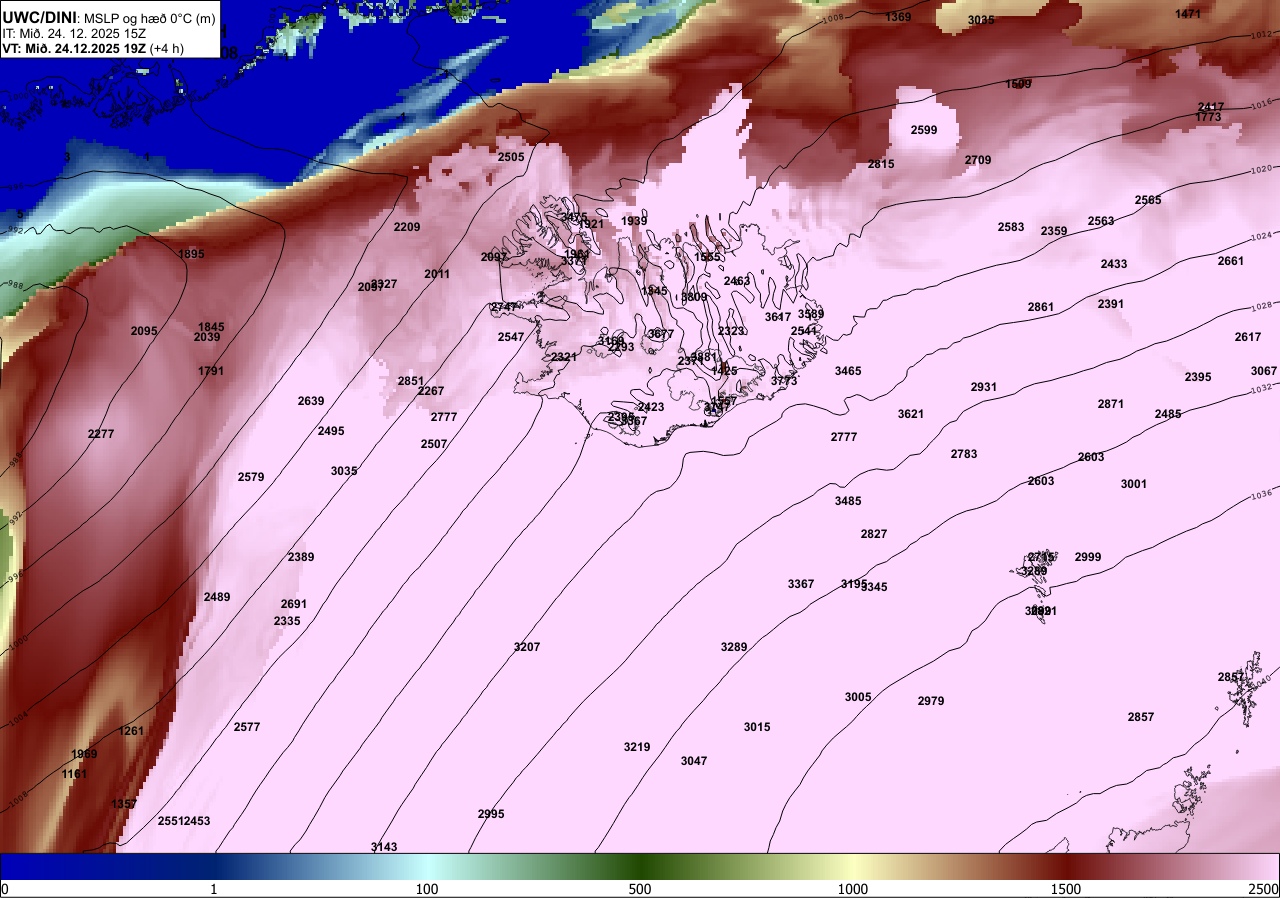Click the height value 2577
The height and width of the screenshot is (898, 1280).
[247, 727]
